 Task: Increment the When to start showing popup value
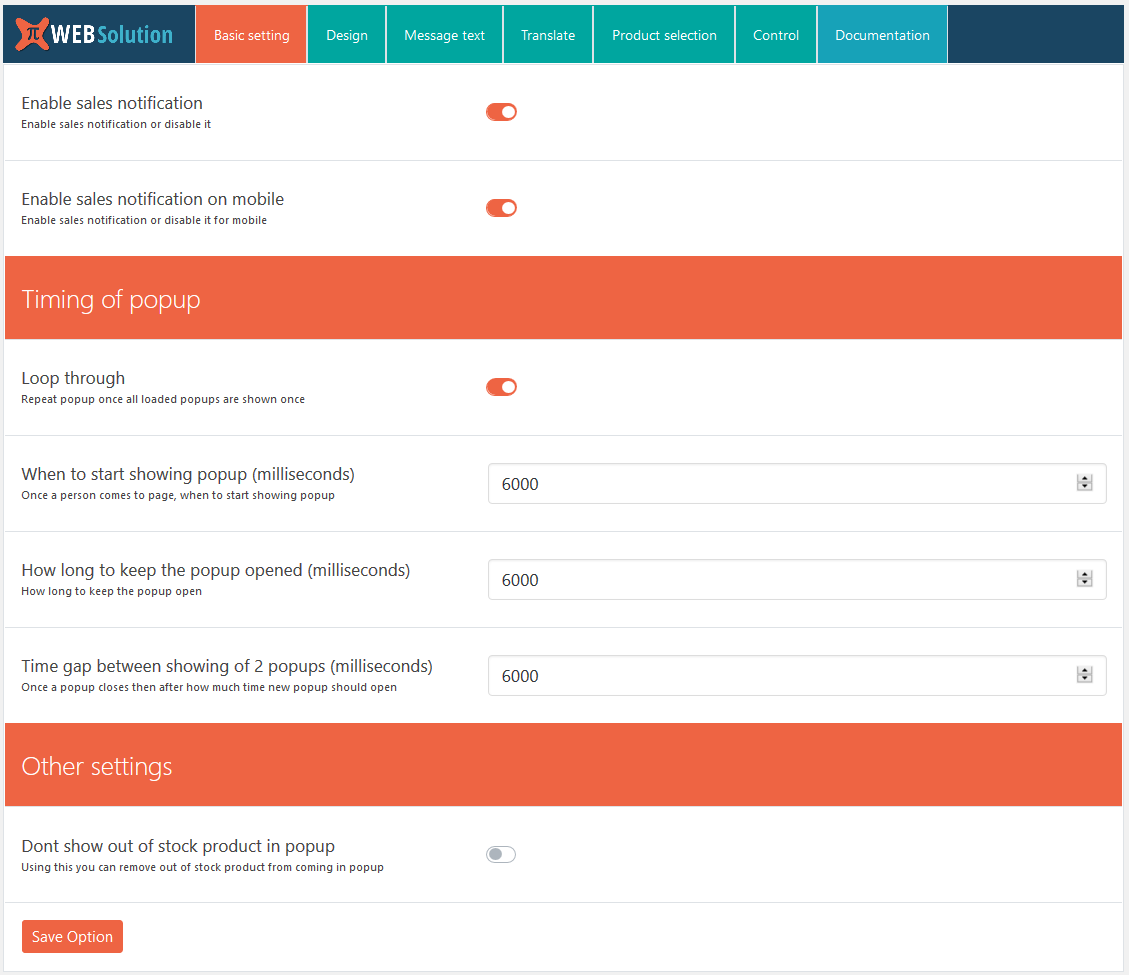click(1085, 477)
